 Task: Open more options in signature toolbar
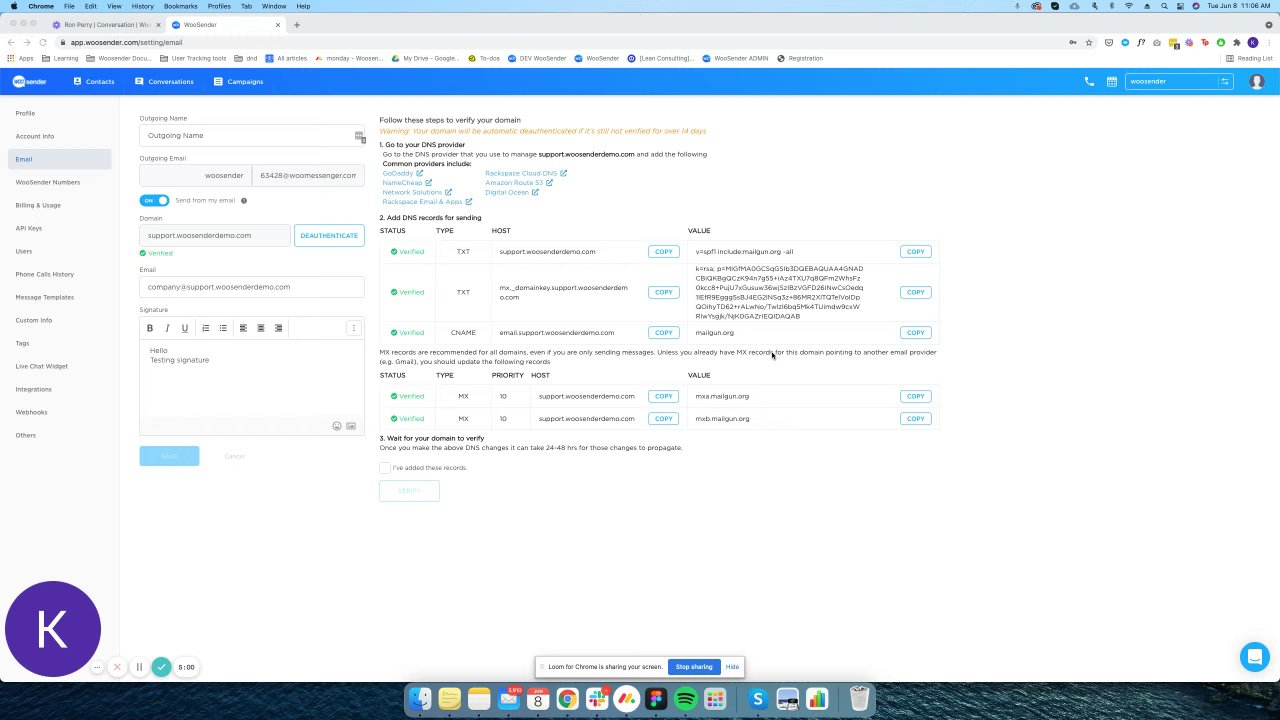click(353, 328)
